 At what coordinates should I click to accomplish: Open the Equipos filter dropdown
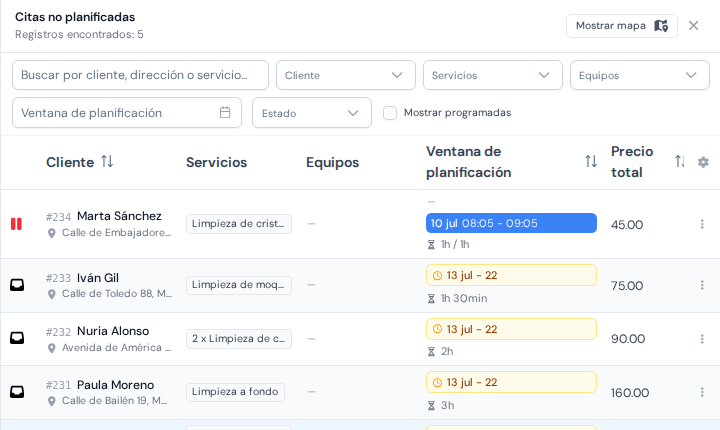640,75
